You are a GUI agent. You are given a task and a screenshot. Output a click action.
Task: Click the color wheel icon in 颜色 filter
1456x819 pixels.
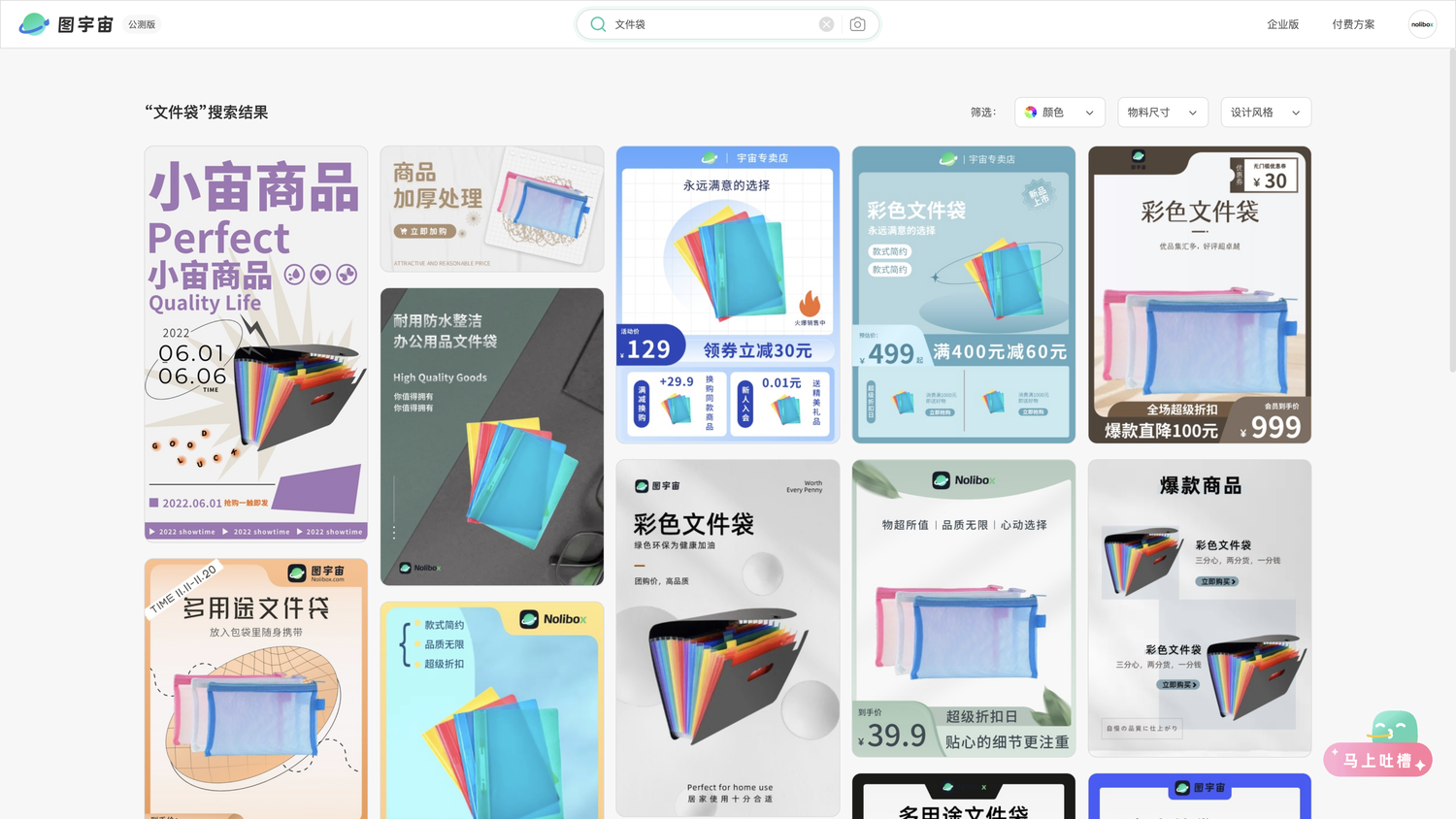pyautogui.click(x=1031, y=113)
